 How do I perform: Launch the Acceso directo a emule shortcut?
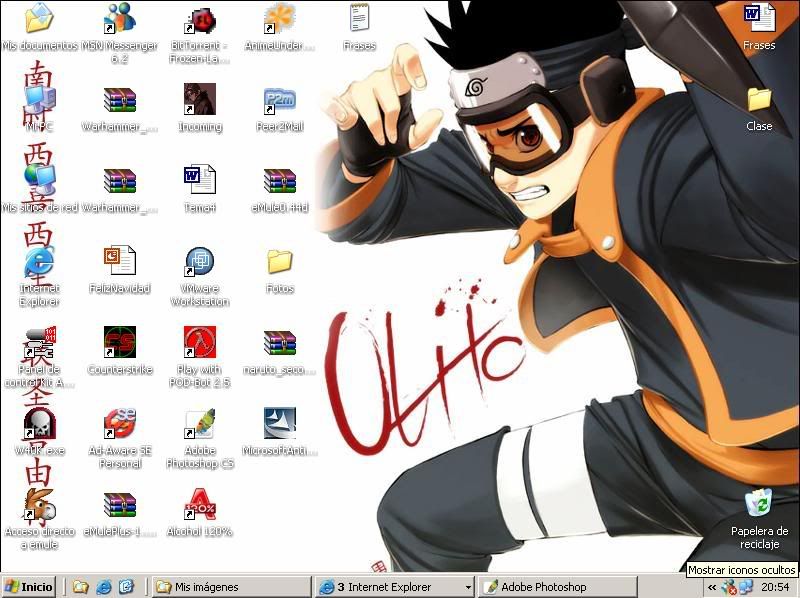[39, 504]
